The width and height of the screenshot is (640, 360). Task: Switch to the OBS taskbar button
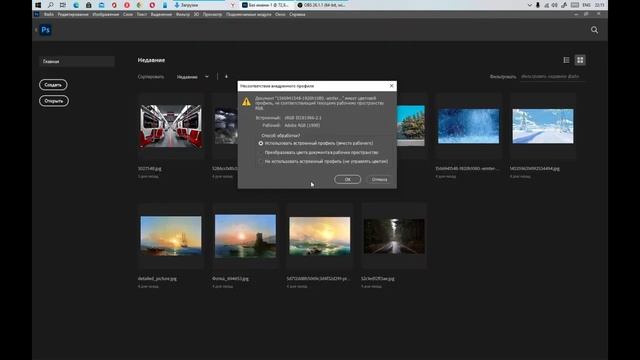pos(322,5)
